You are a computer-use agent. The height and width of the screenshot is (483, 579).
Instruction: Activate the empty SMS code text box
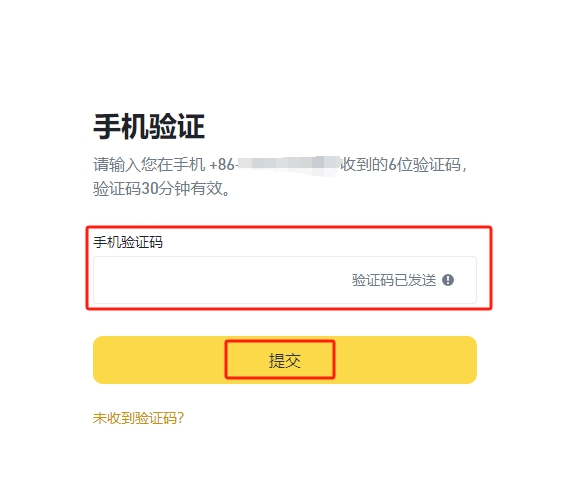point(285,280)
